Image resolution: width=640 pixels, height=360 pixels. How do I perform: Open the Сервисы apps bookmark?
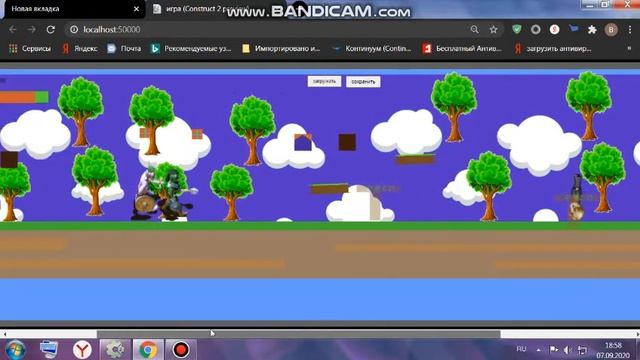[x=30, y=49]
